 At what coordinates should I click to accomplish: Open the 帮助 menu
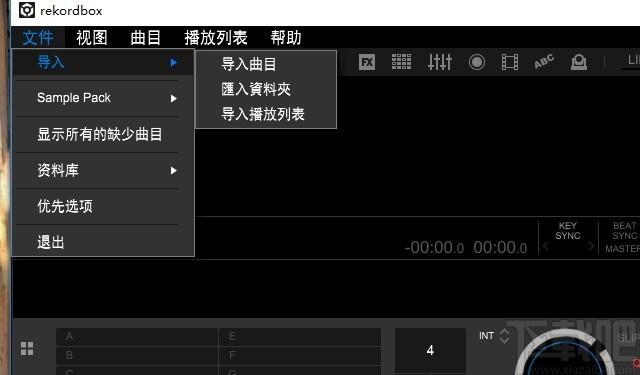(x=286, y=38)
